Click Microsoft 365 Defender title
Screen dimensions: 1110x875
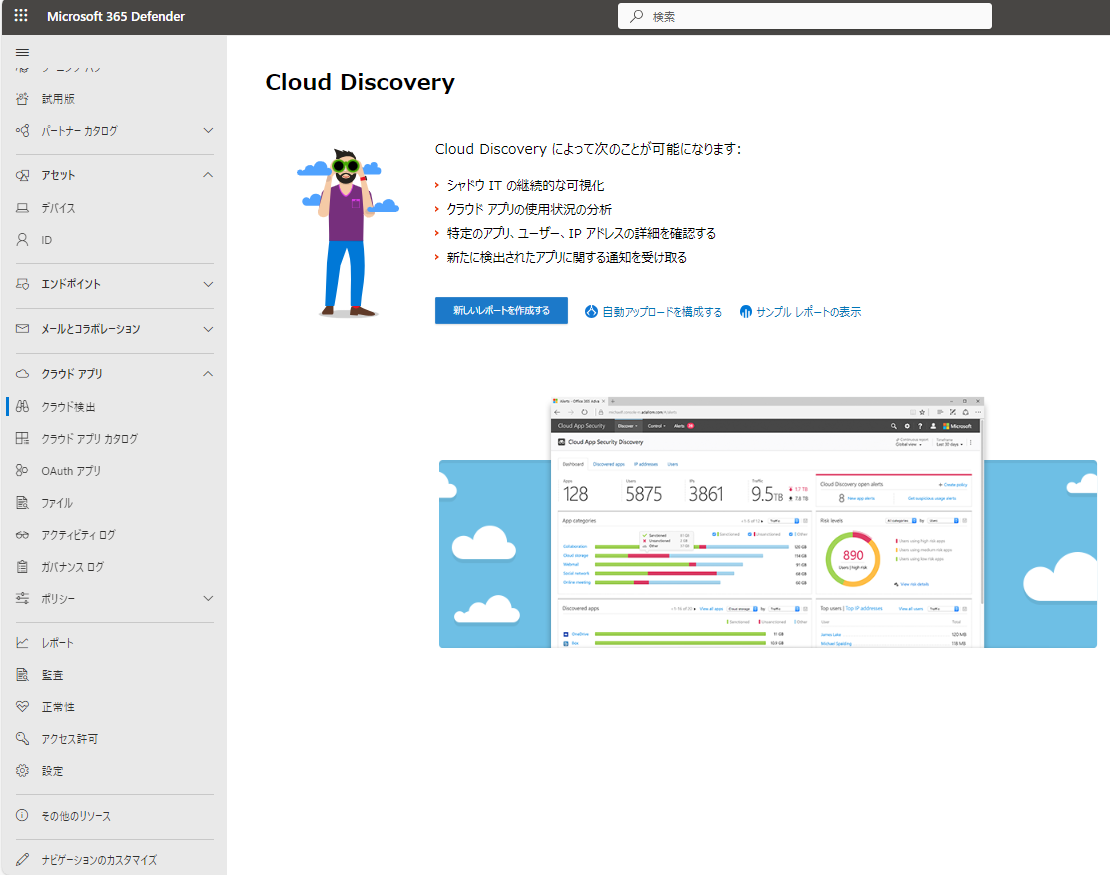(116, 16)
